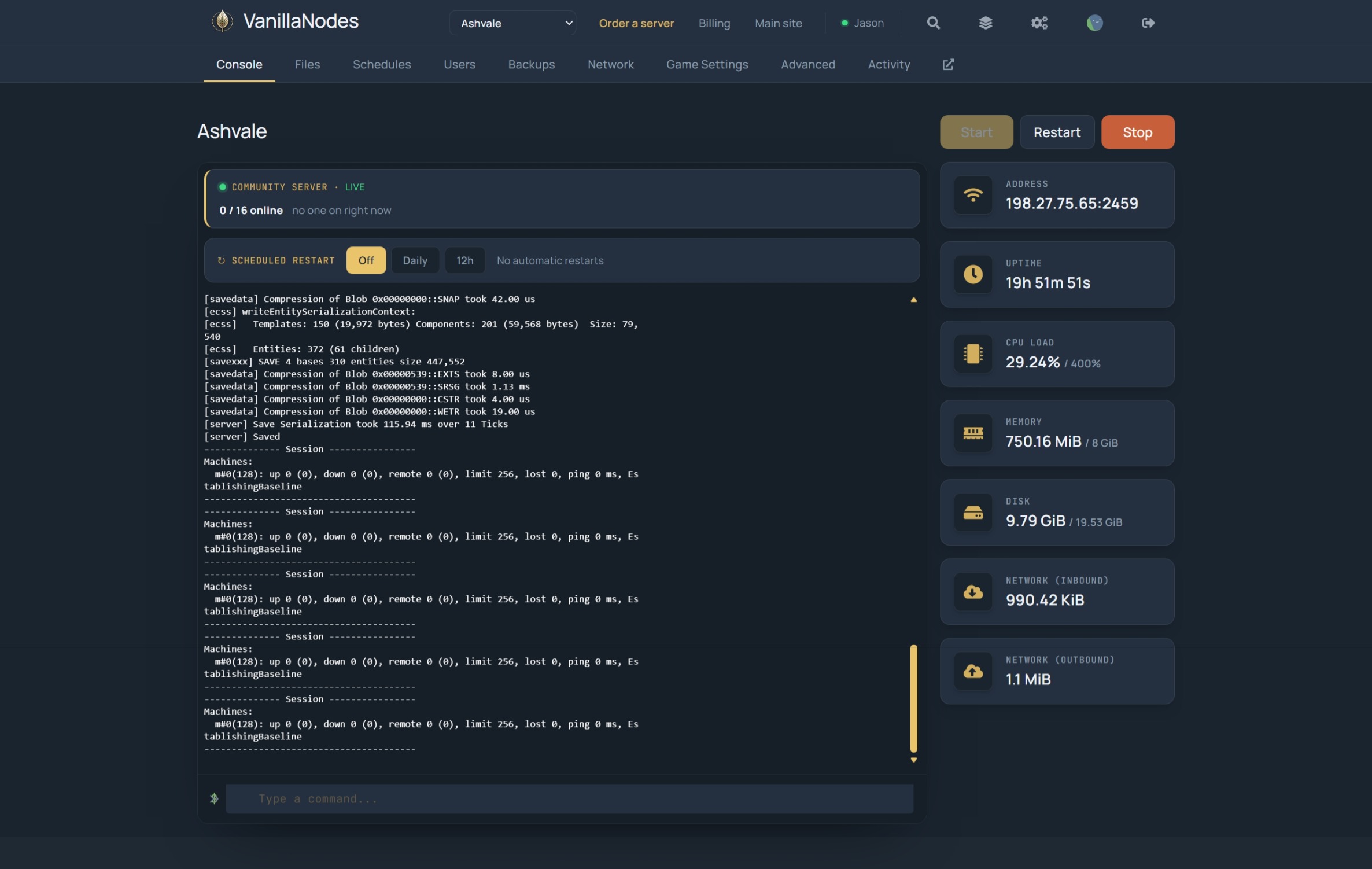This screenshot has height=869, width=1372.
Task: Click the SAVE 4 bases log line
Action: pos(334,362)
